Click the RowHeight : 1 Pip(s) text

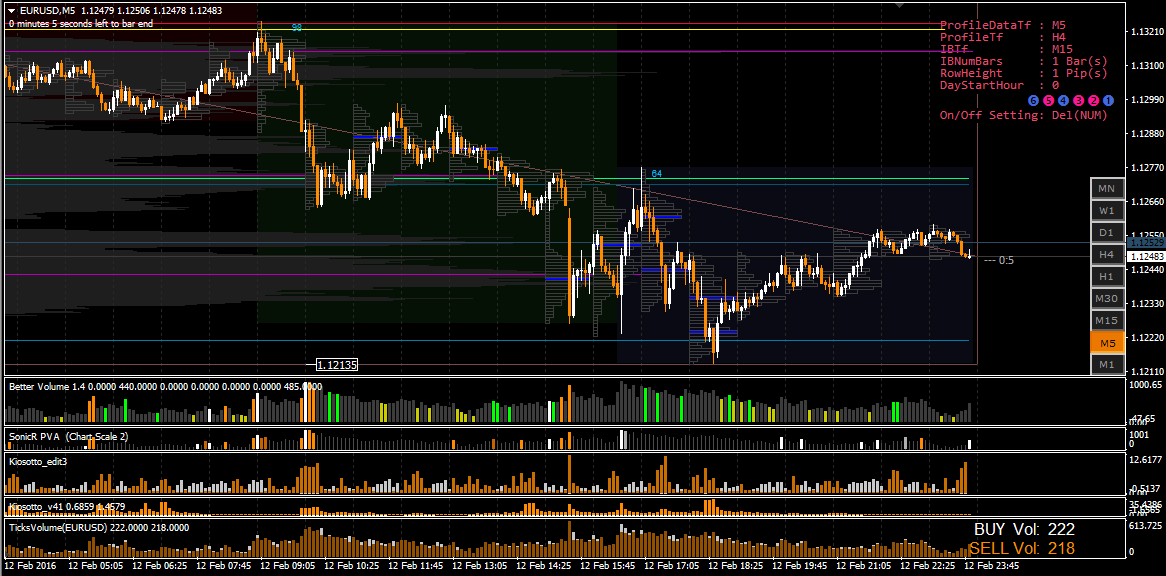(x=1024, y=74)
